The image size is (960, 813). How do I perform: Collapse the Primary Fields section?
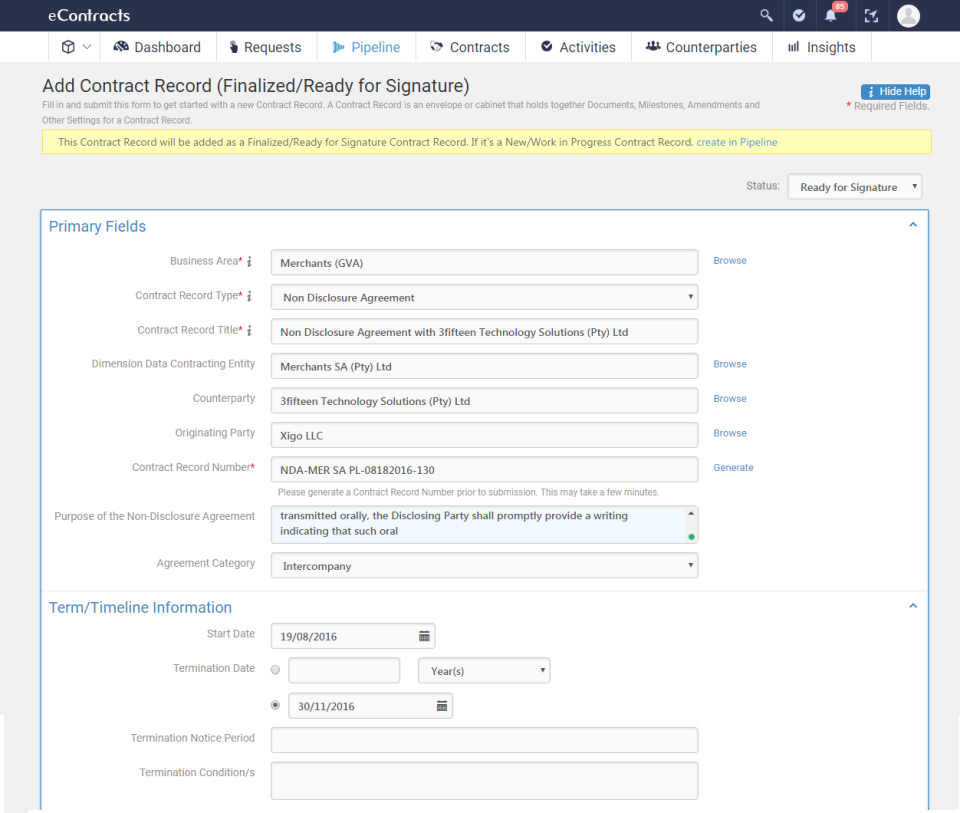[x=912, y=224]
